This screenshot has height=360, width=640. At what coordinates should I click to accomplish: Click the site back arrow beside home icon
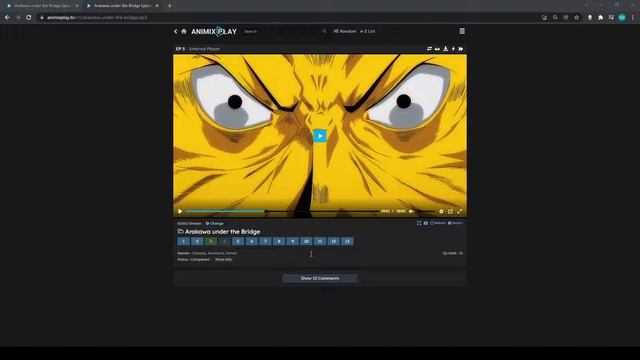(176, 31)
